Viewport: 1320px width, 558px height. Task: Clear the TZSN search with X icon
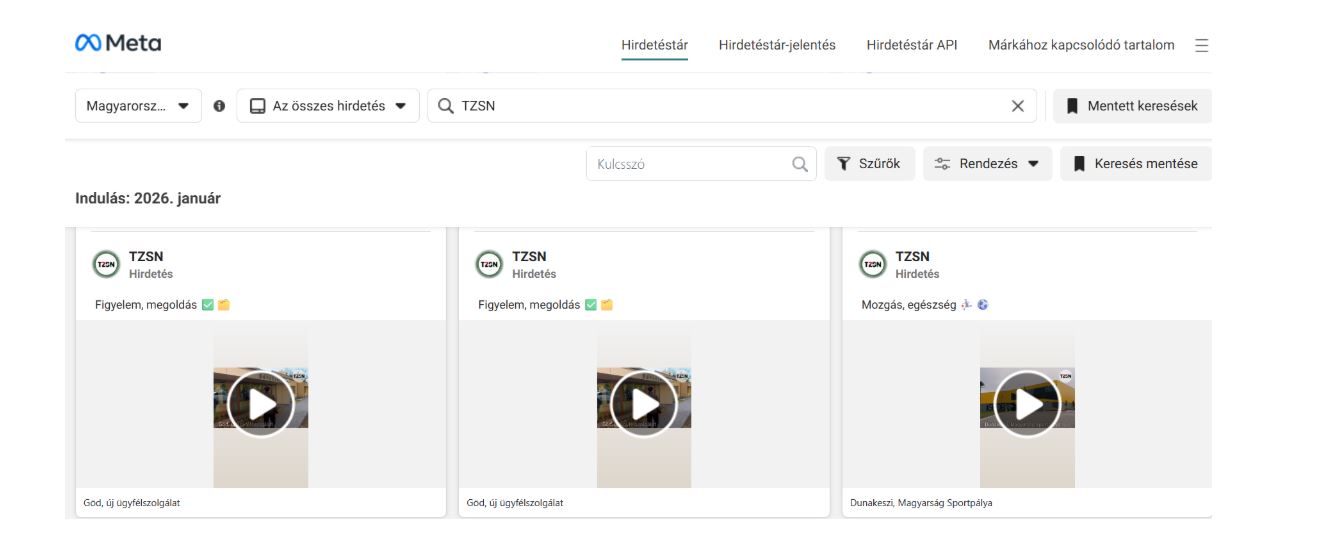click(1018, 106)
